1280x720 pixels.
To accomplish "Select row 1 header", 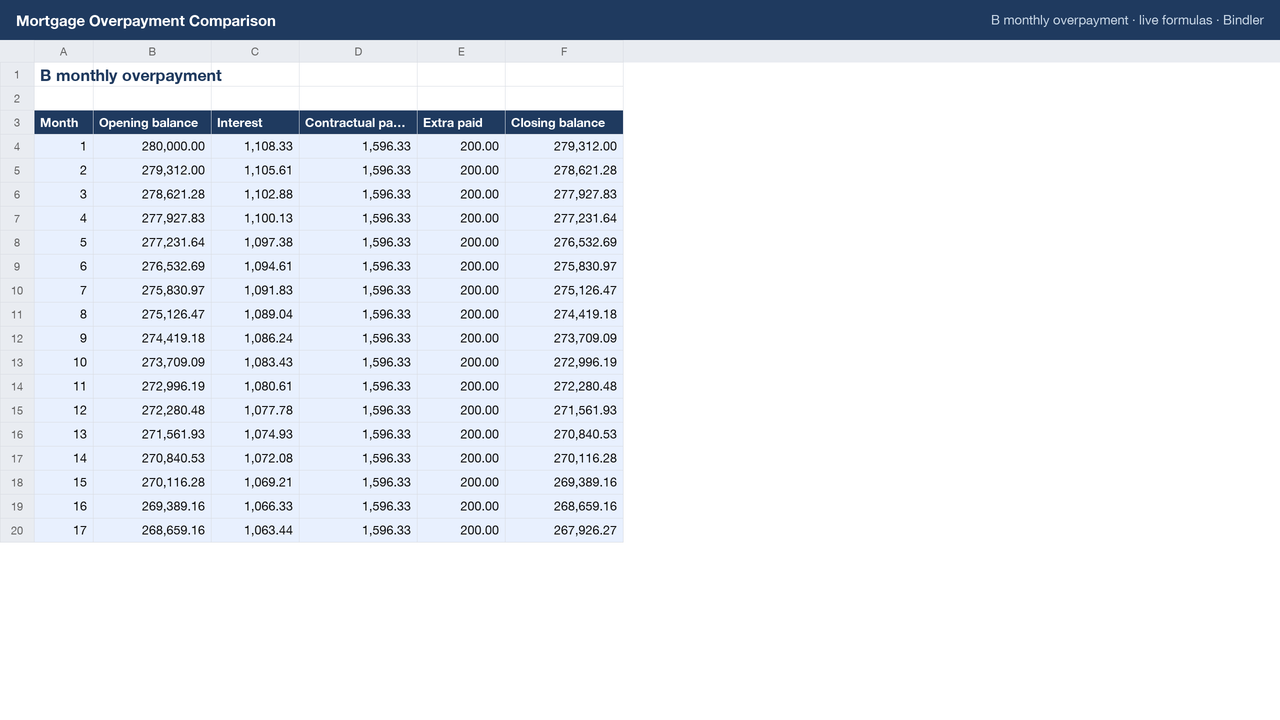I will pyautogui.click(x=17, y=75).
